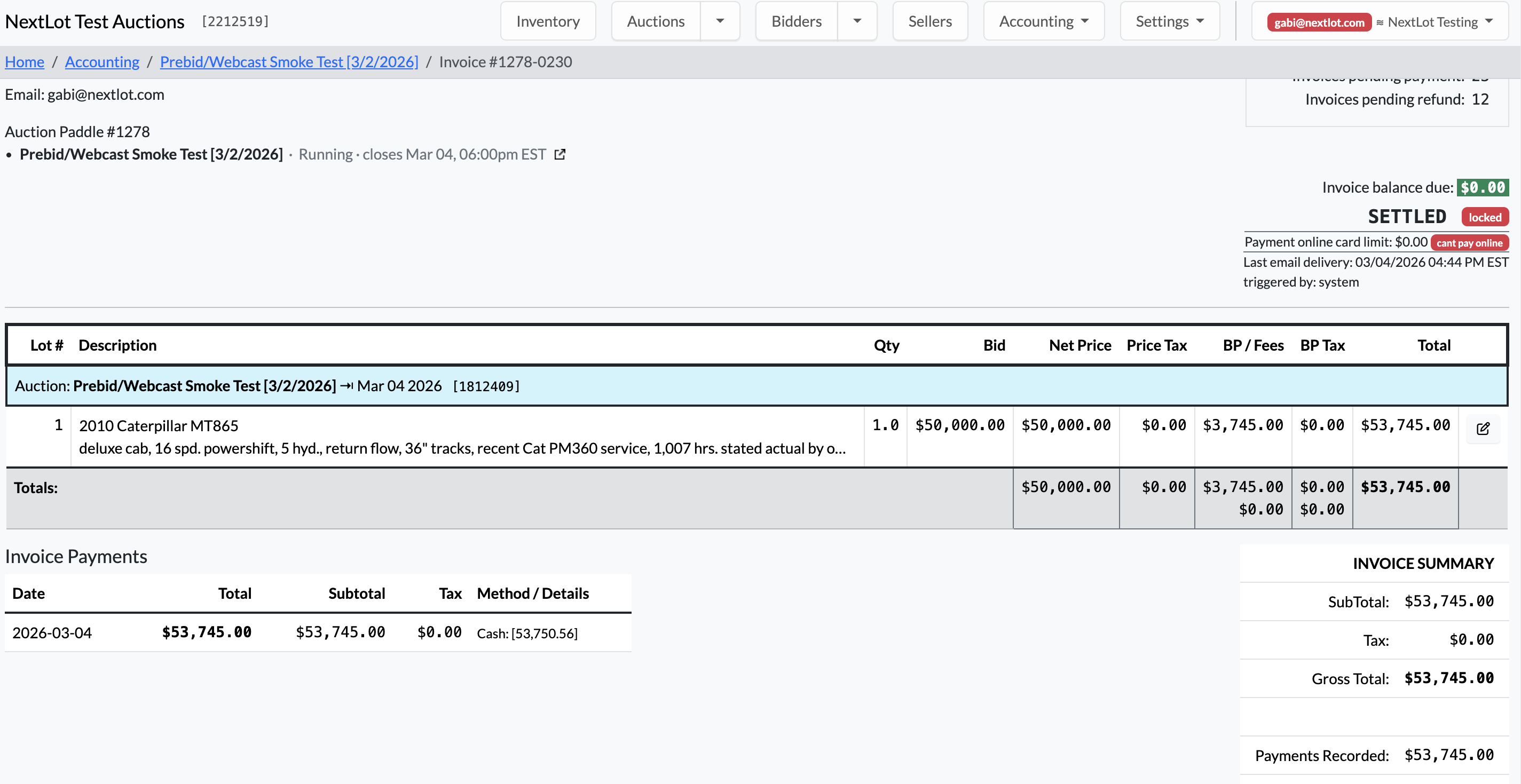Screen dimensions: 1521x784
Task: Click Last email delivery timestamp text
Action: tap(1376, 262)
